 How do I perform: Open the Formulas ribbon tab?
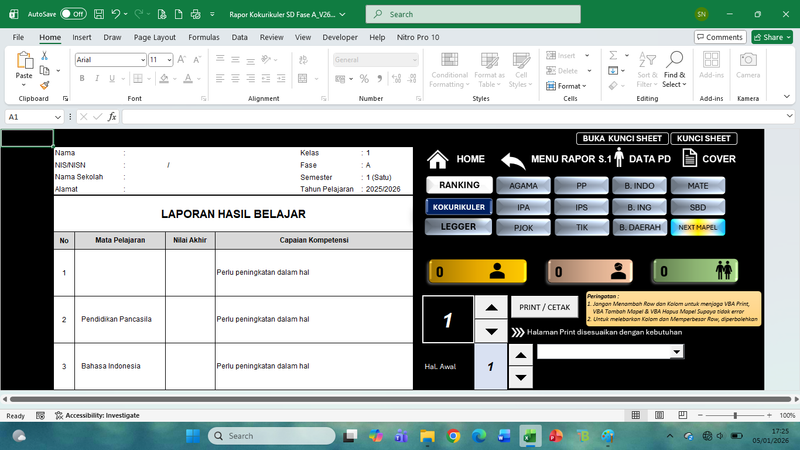pos(204,37)
